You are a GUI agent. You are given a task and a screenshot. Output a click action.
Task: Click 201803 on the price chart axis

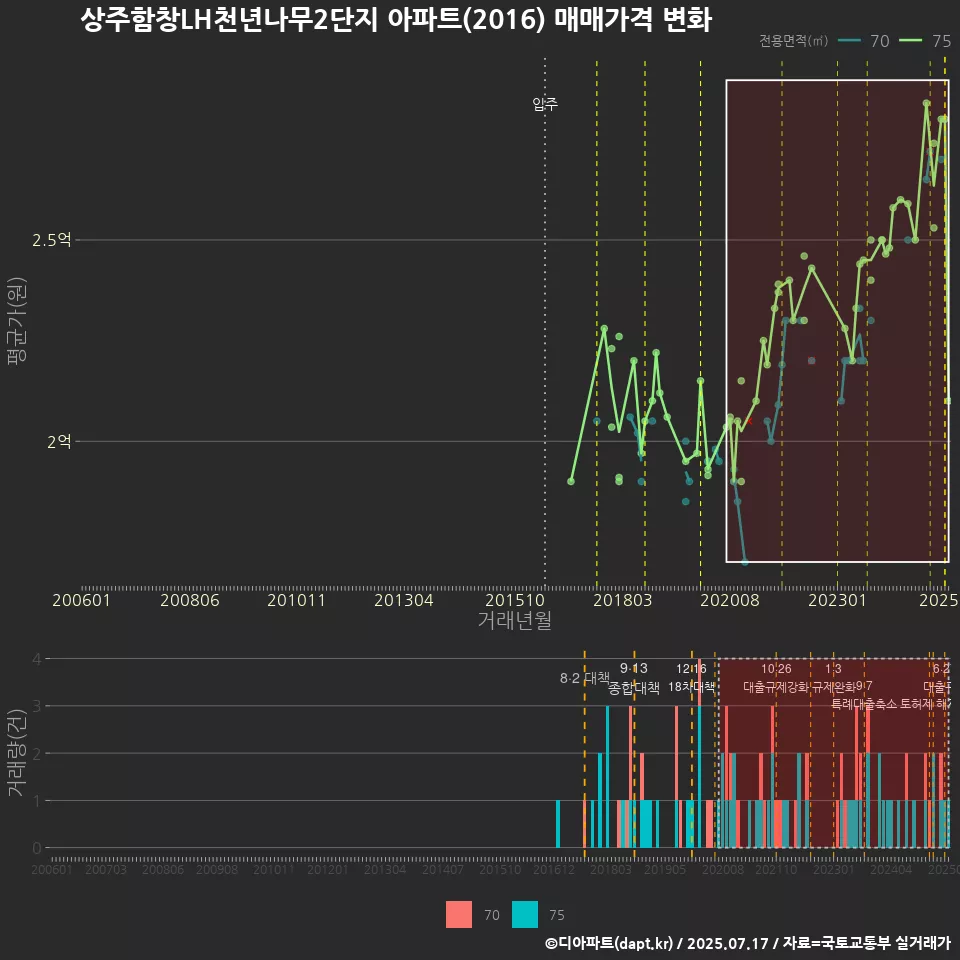coord(623,601)
